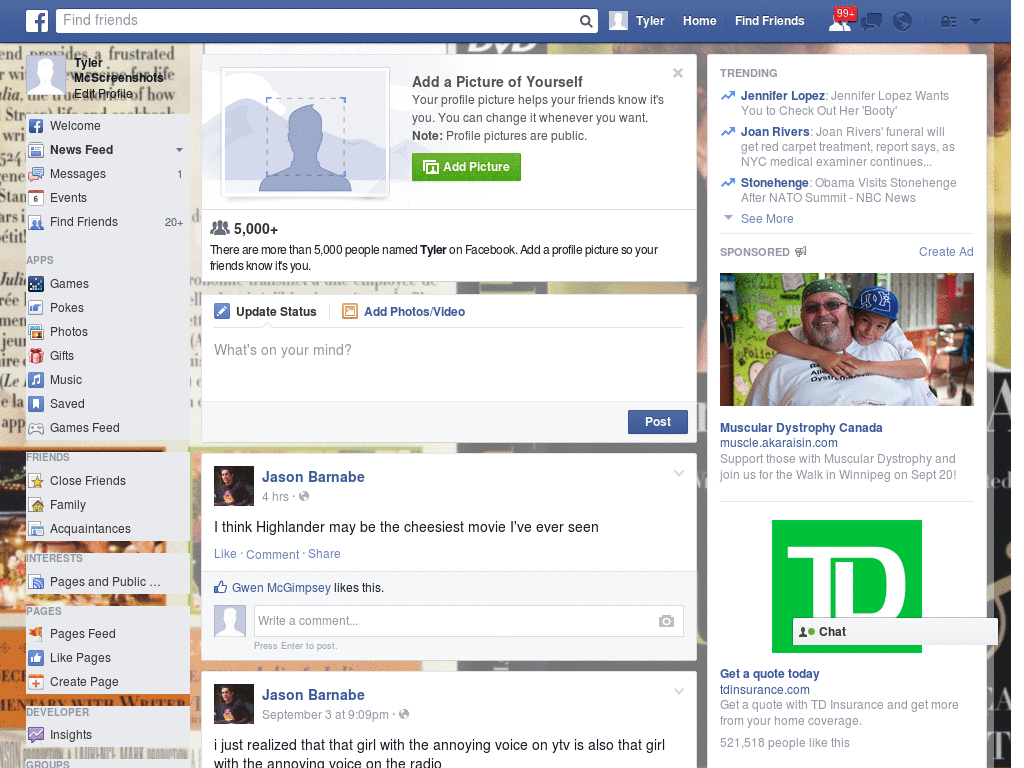The image size is (1024, 768).
Task: Click the Gifts icon
Action: 37,356
